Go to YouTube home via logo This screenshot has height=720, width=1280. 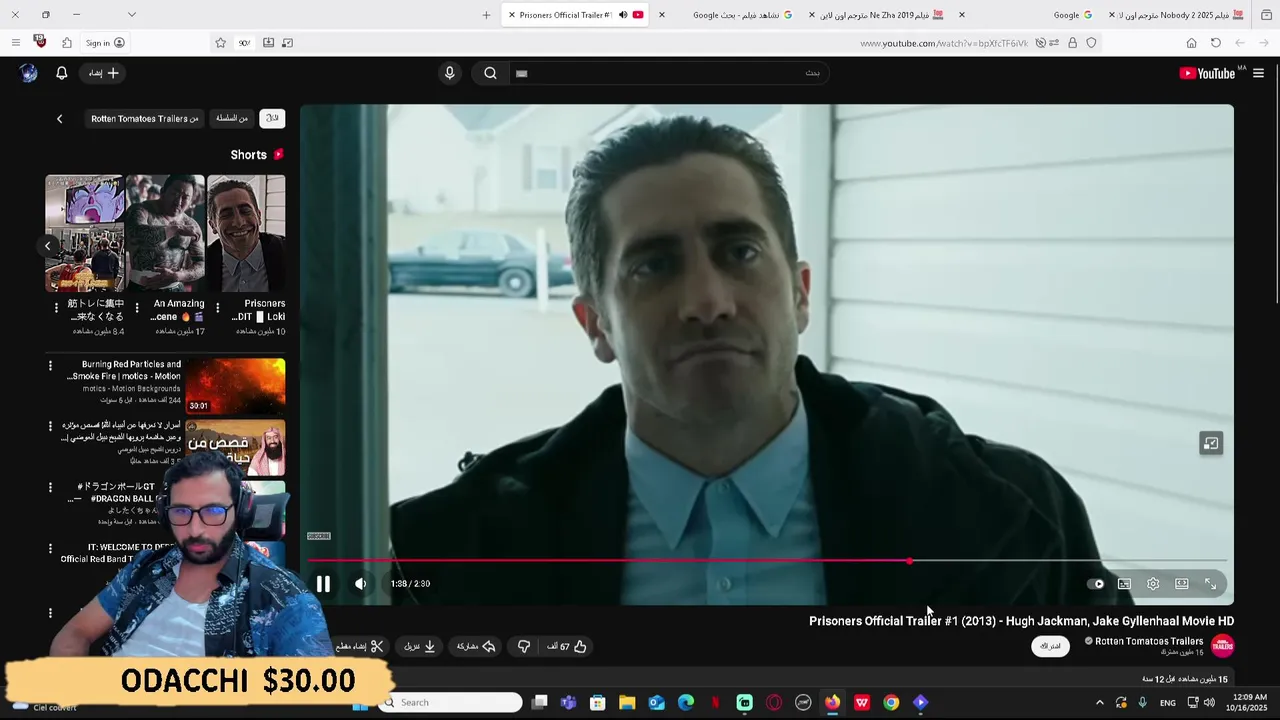point(1207,73)
